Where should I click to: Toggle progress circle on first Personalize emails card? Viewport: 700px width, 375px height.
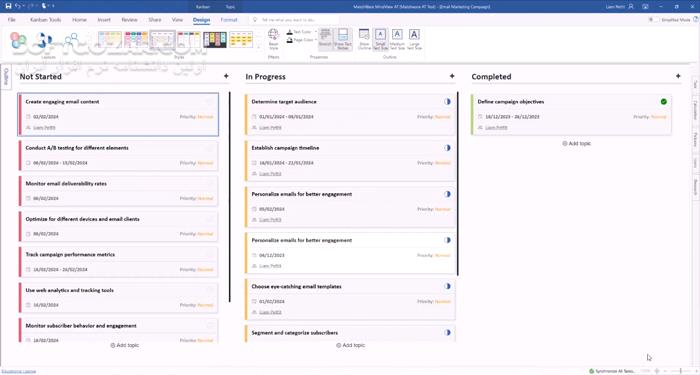[x=447, y=194]
